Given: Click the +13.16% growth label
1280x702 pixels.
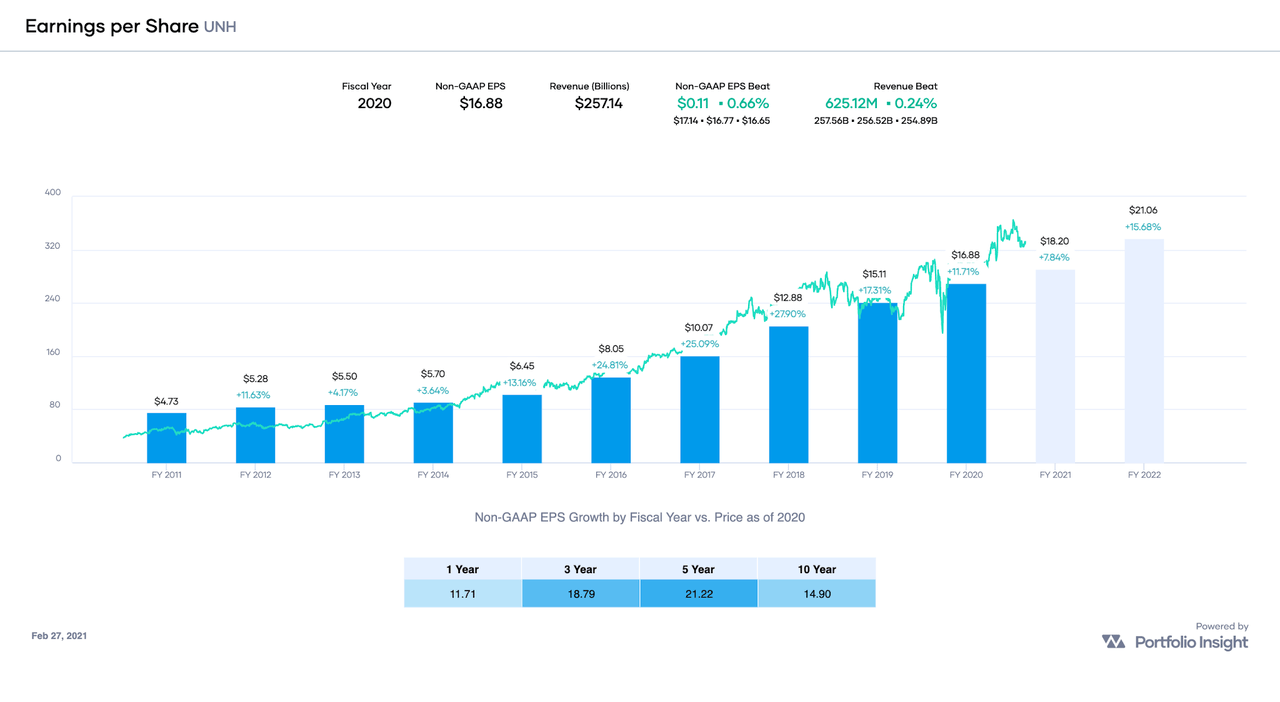Looking at the screenshot, I should pyautogui.click(x=522, y=383).
